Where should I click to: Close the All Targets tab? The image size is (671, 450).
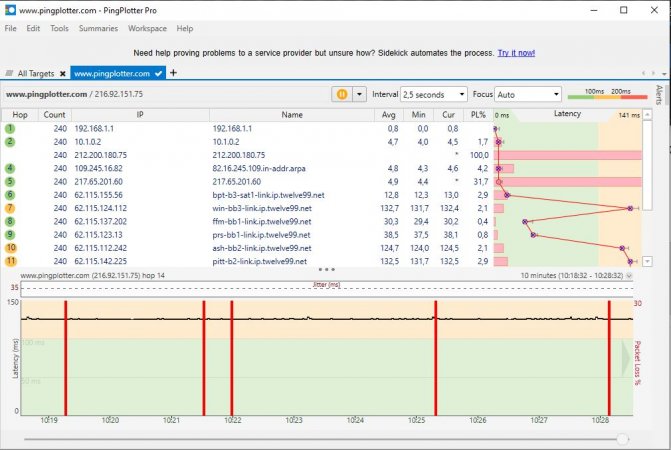[63, 74]
